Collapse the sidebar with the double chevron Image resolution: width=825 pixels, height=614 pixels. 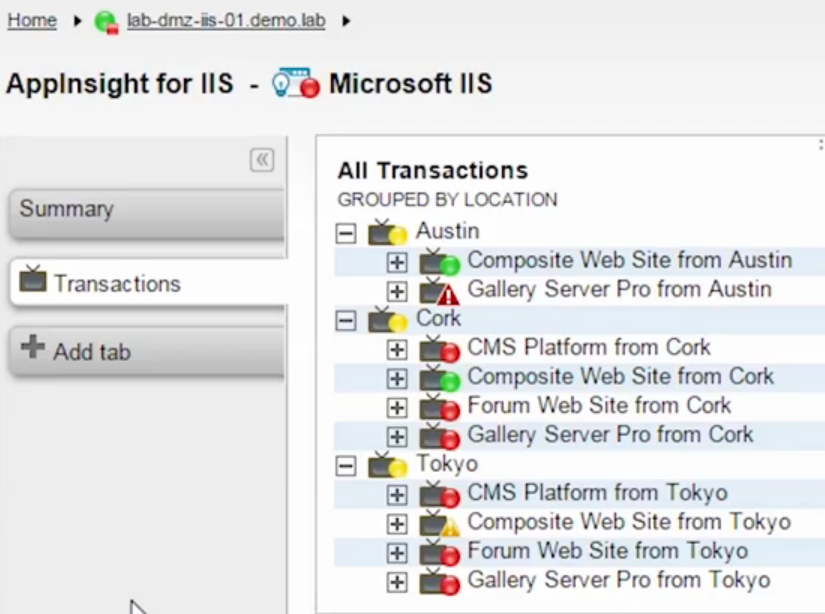[262, 160]
